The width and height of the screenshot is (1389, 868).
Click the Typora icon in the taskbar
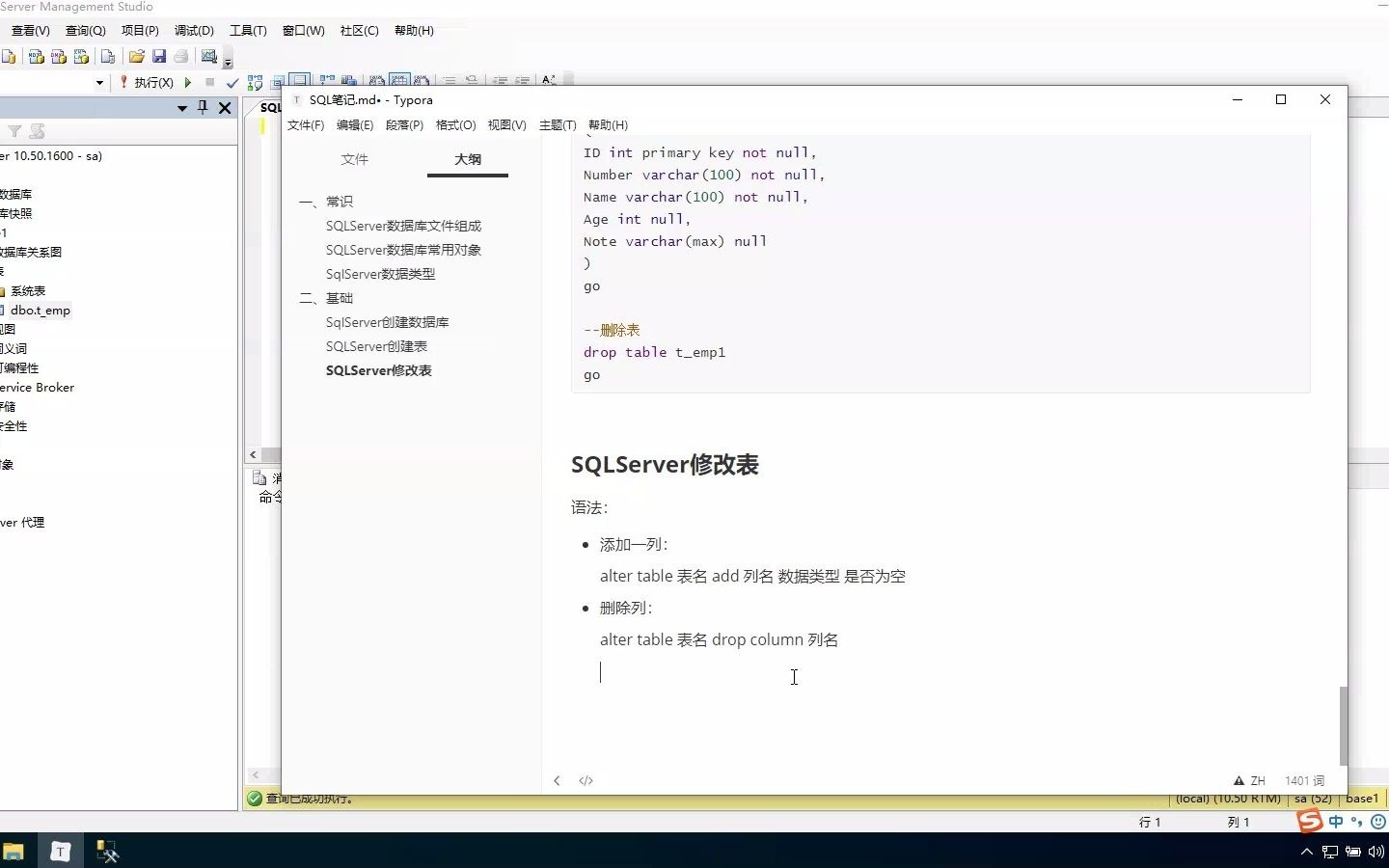coord(60,851)
